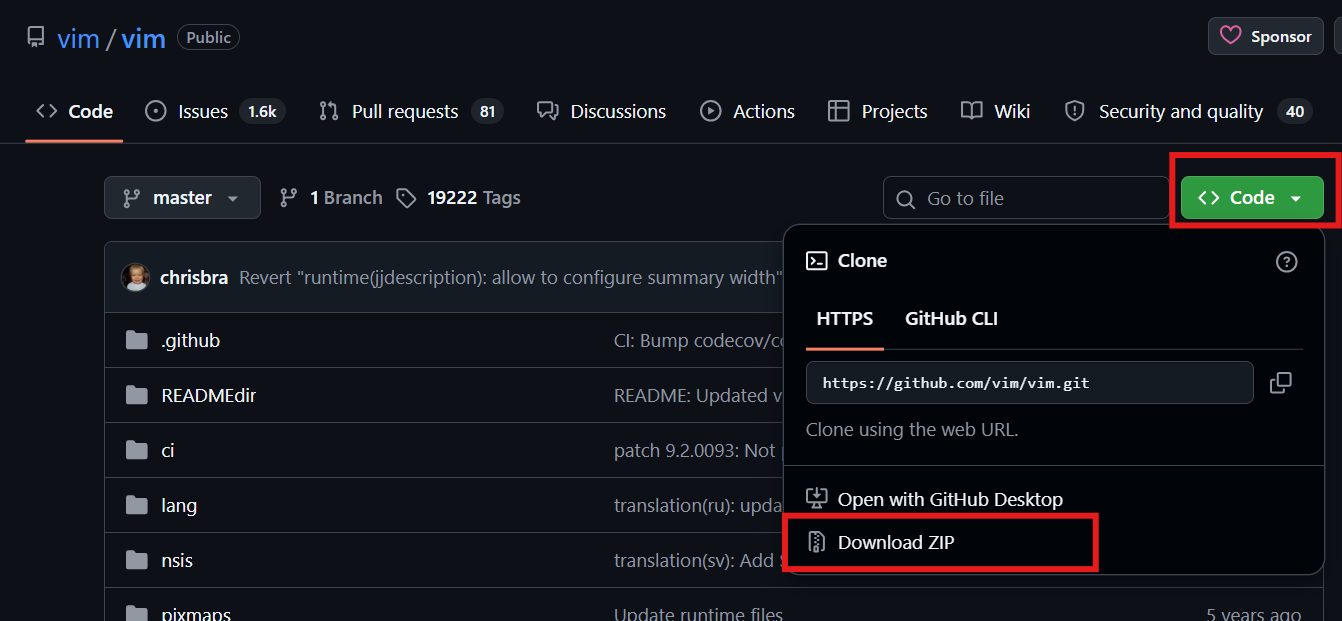The width and height of the screenshot is (1342, 621).
Task: Open the READMEdir folder
Action: pyautogui.click(x=209, y=395)
